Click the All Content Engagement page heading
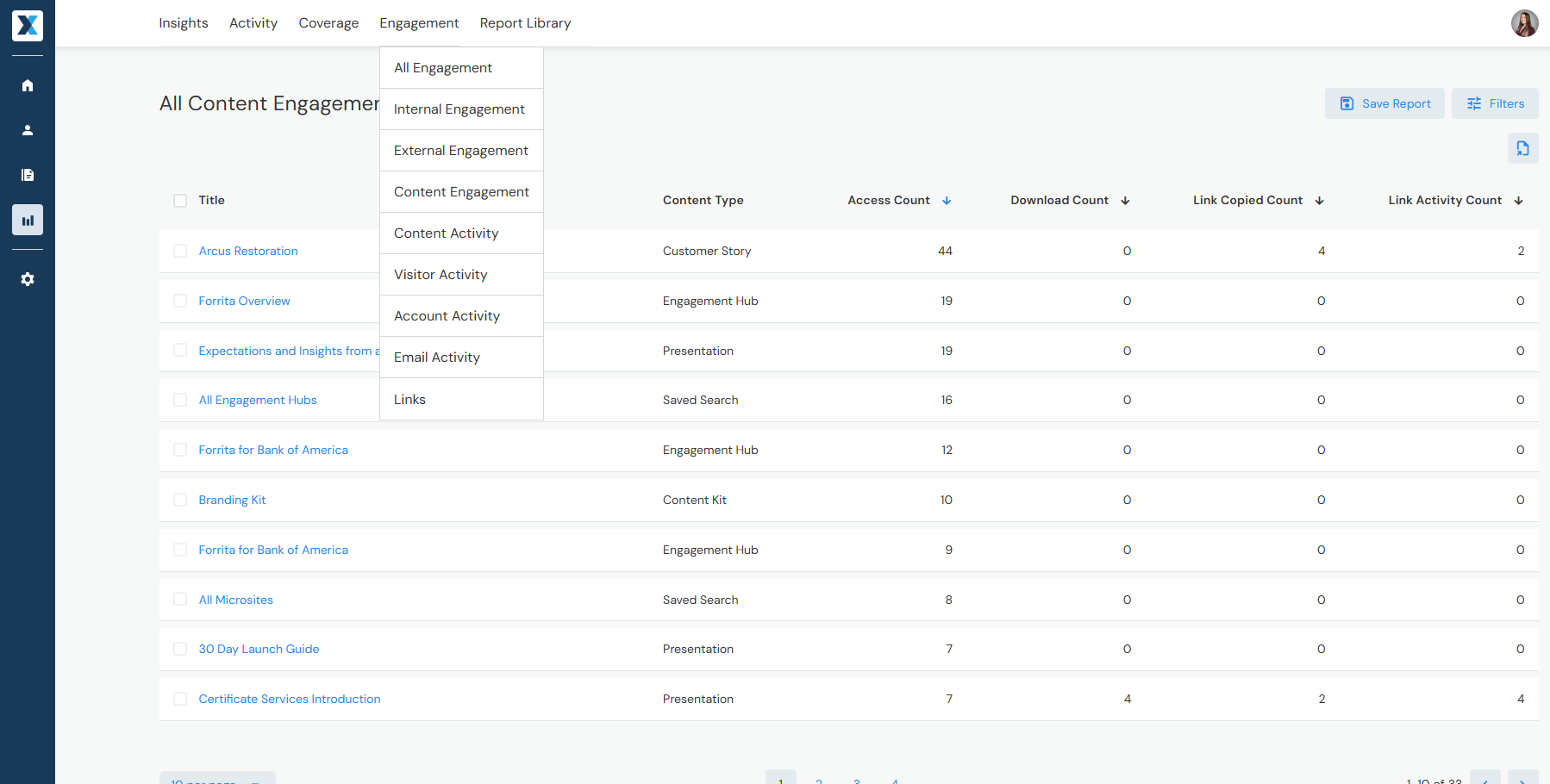Image resolution: width=1550 pixels, height=784 pixels. click(269, 103)
